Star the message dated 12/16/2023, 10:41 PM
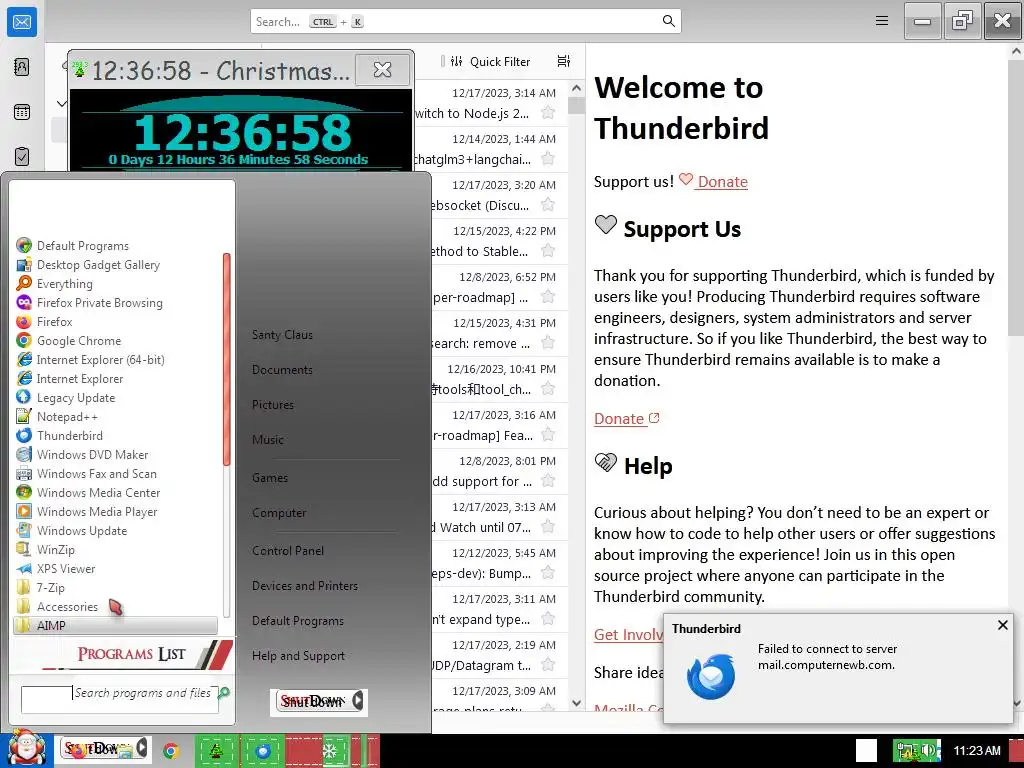1024x768 pixels. click(x=548, y=389)
